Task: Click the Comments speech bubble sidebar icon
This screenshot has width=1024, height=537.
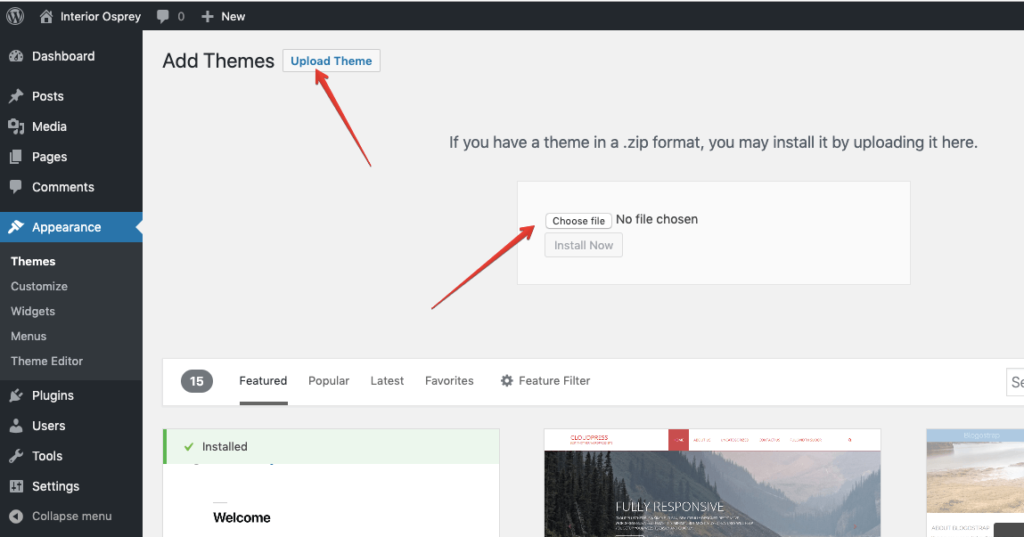Action: [16, 187]
